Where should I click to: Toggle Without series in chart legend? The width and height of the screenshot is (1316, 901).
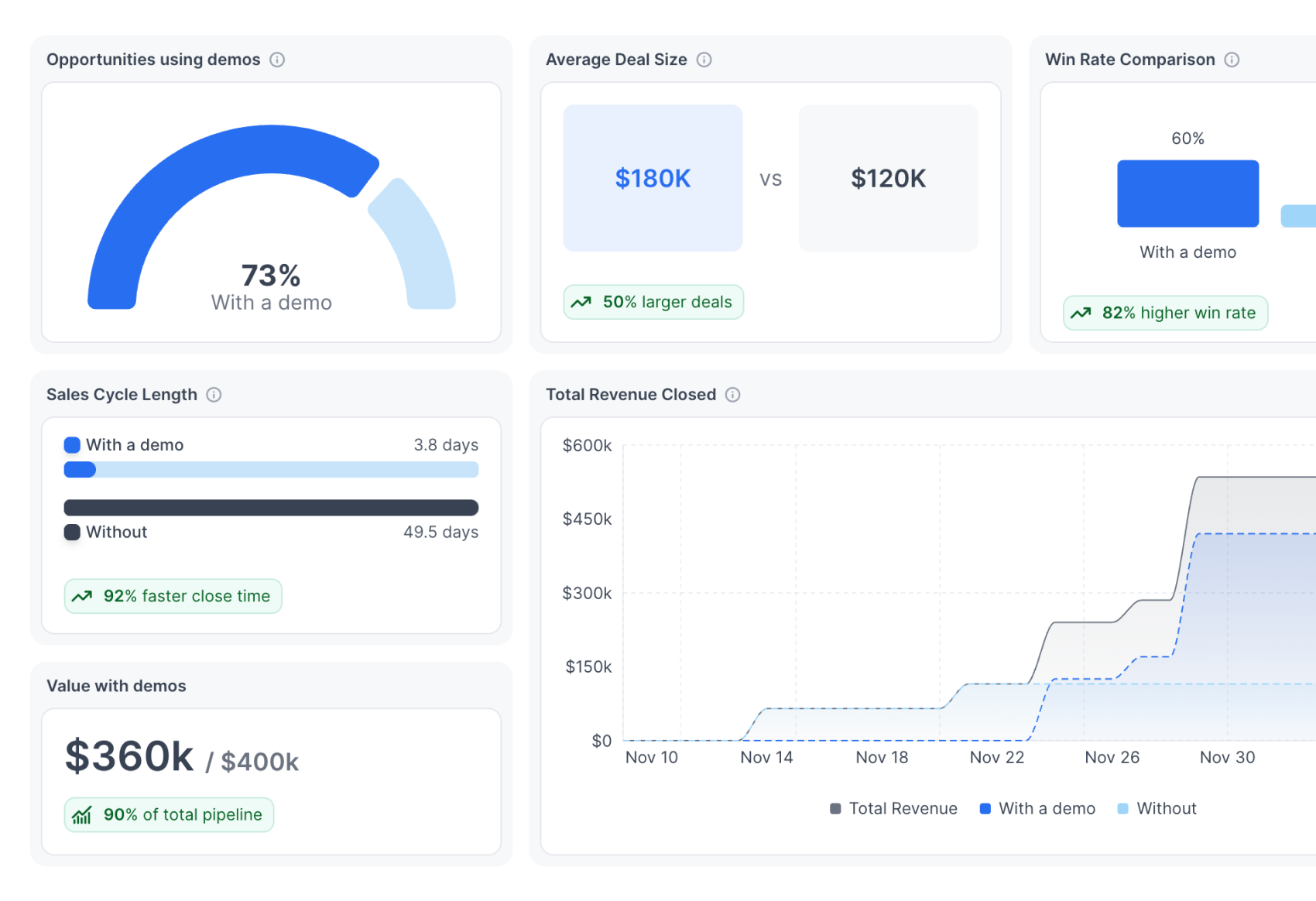(x=1157, y=809)
